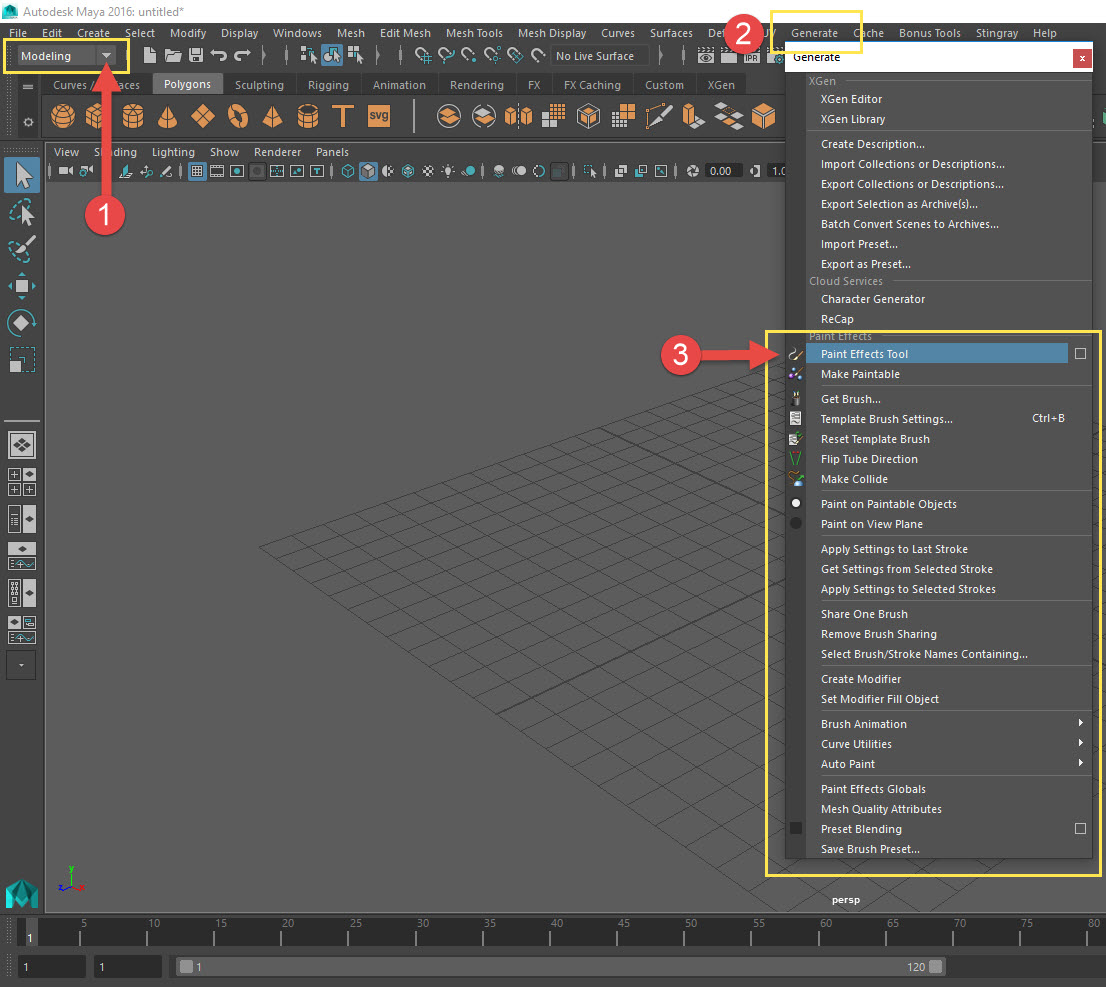Click the Lasso selection tool icon

pyautogui.click(x=22, y=212)
